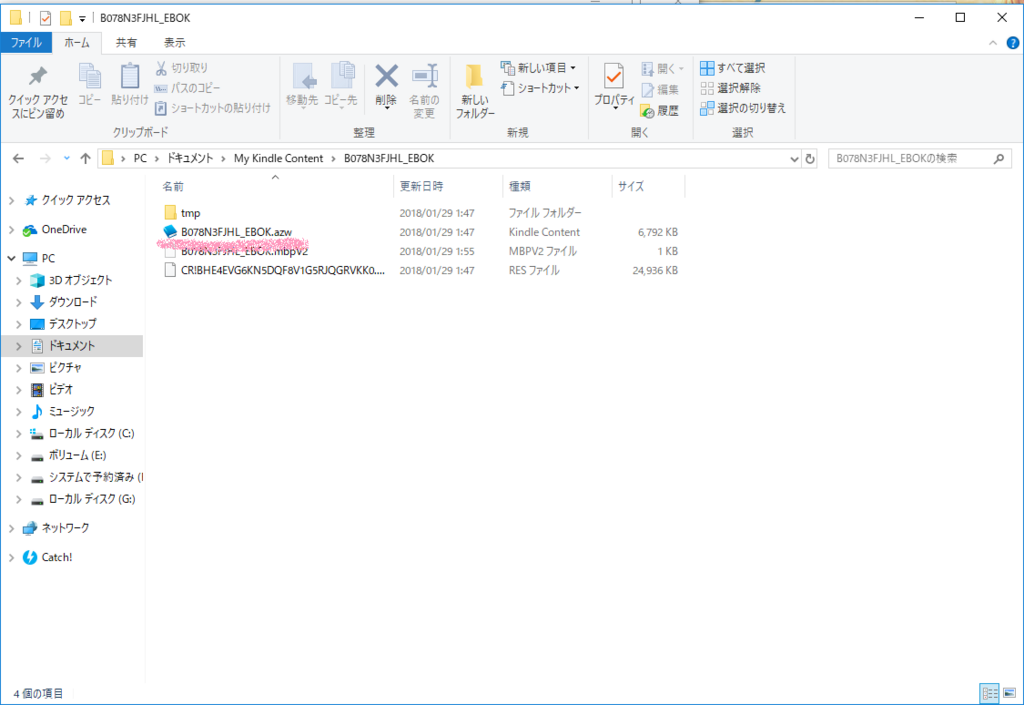Open recent locations dropdown arrow
The height and width of the screenshot is (705, 1024).
click(x=67, y=159)
